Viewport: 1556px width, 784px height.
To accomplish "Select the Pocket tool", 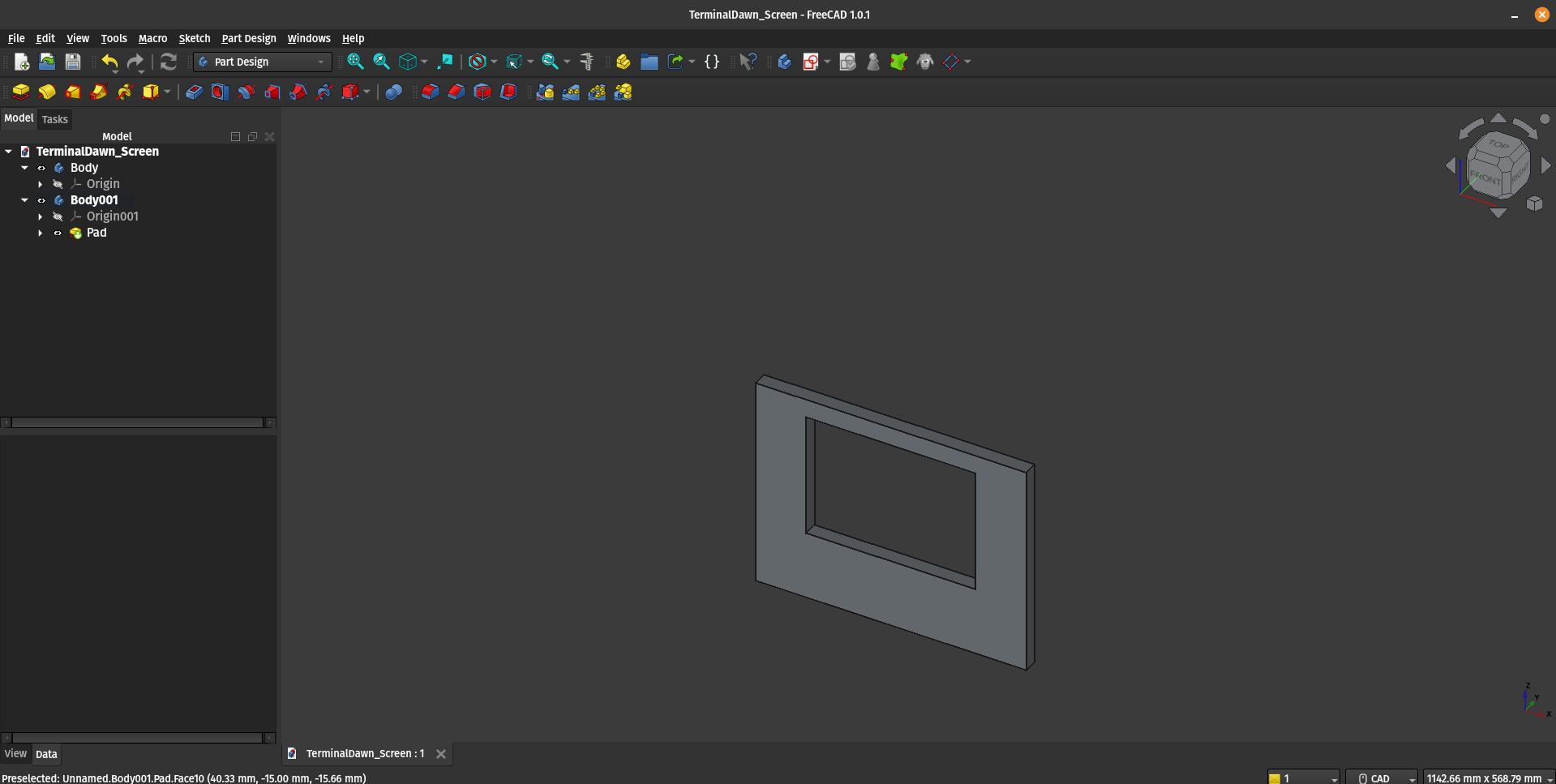I will 194,92.
